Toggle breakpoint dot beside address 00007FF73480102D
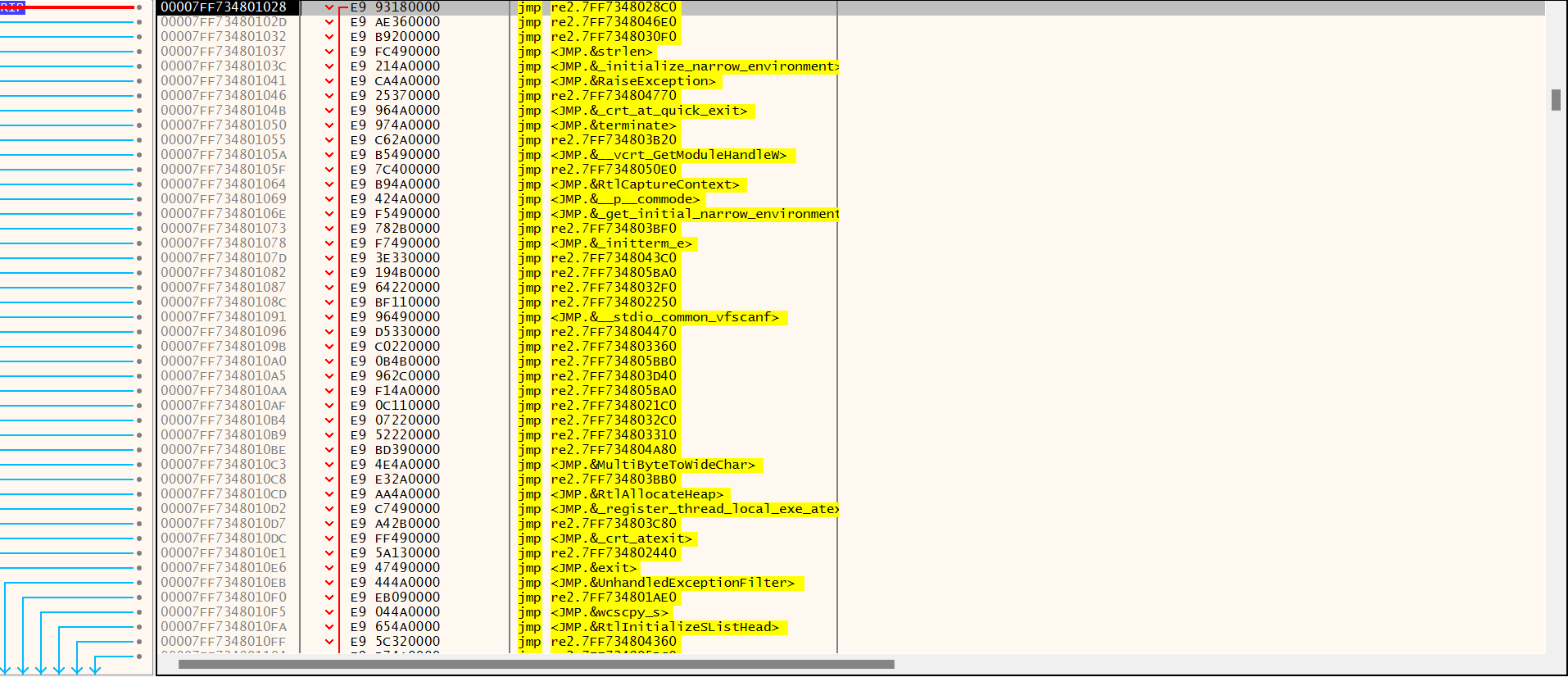Screen dimensions: 1568x677 pos(139,22)
